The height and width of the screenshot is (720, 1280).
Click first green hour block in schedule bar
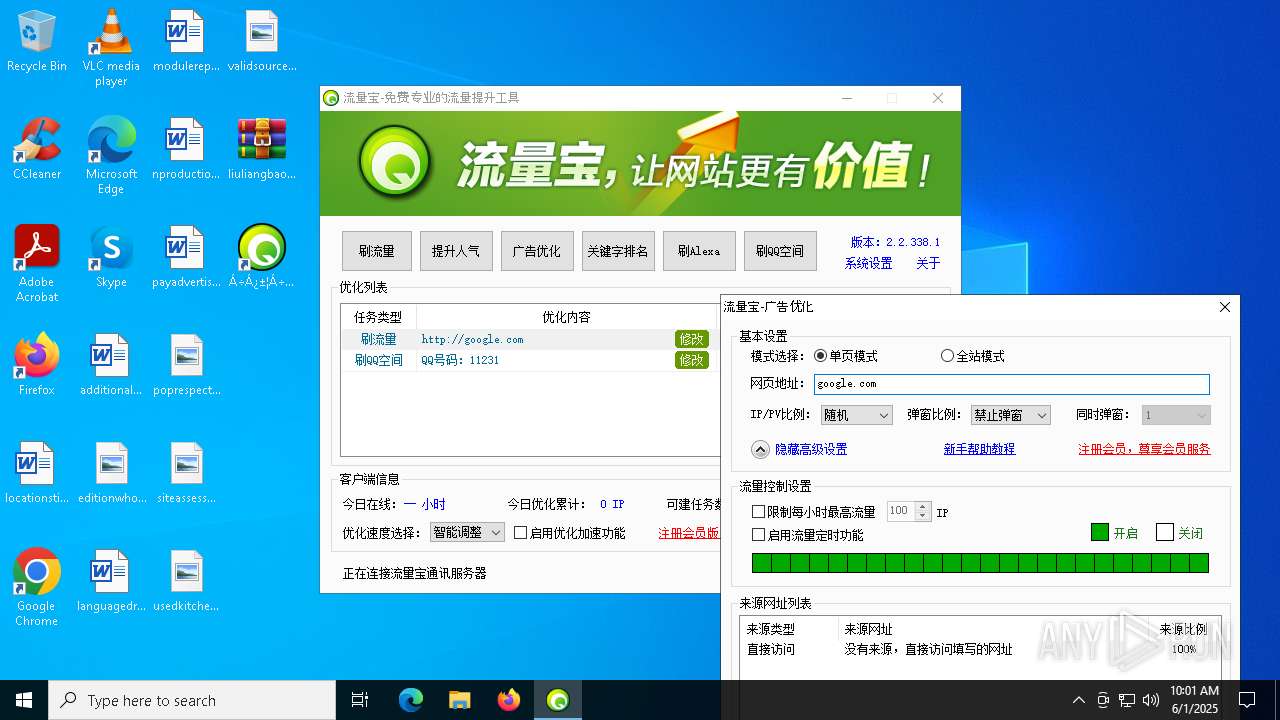point(761,563)
